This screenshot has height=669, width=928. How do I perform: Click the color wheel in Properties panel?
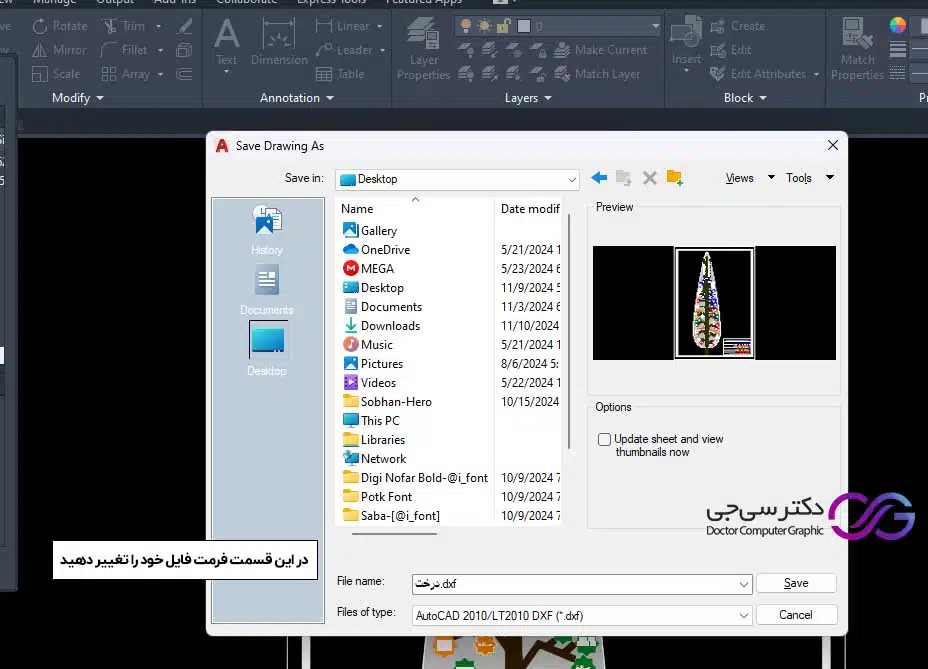898,25
